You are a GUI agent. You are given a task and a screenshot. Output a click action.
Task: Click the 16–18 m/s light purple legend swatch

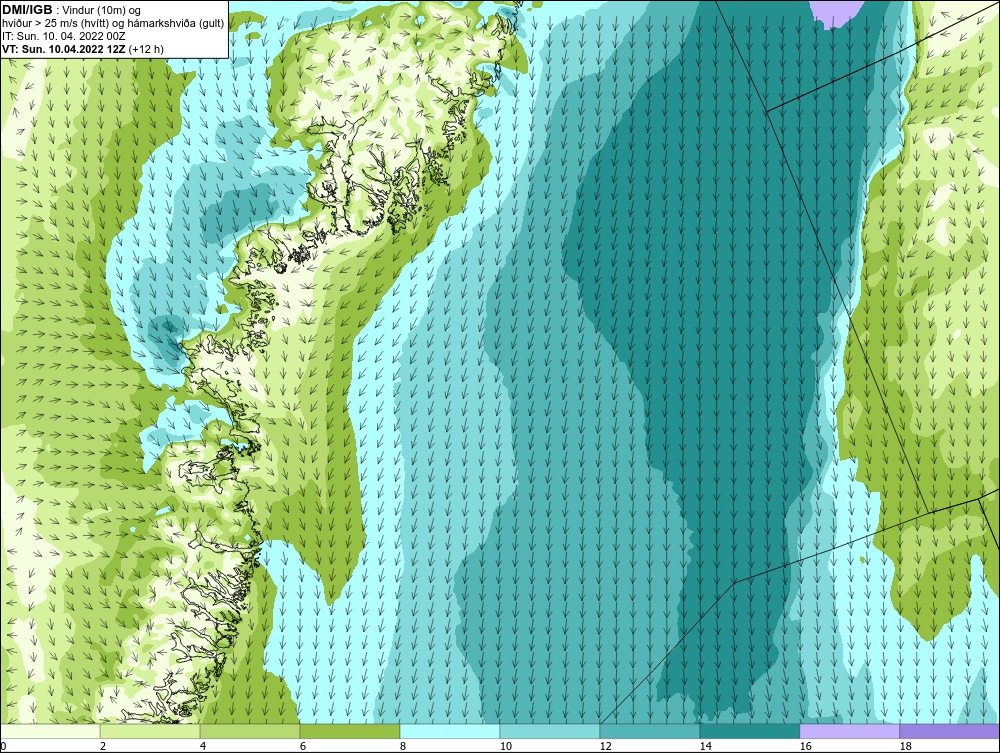coord(849,731)
